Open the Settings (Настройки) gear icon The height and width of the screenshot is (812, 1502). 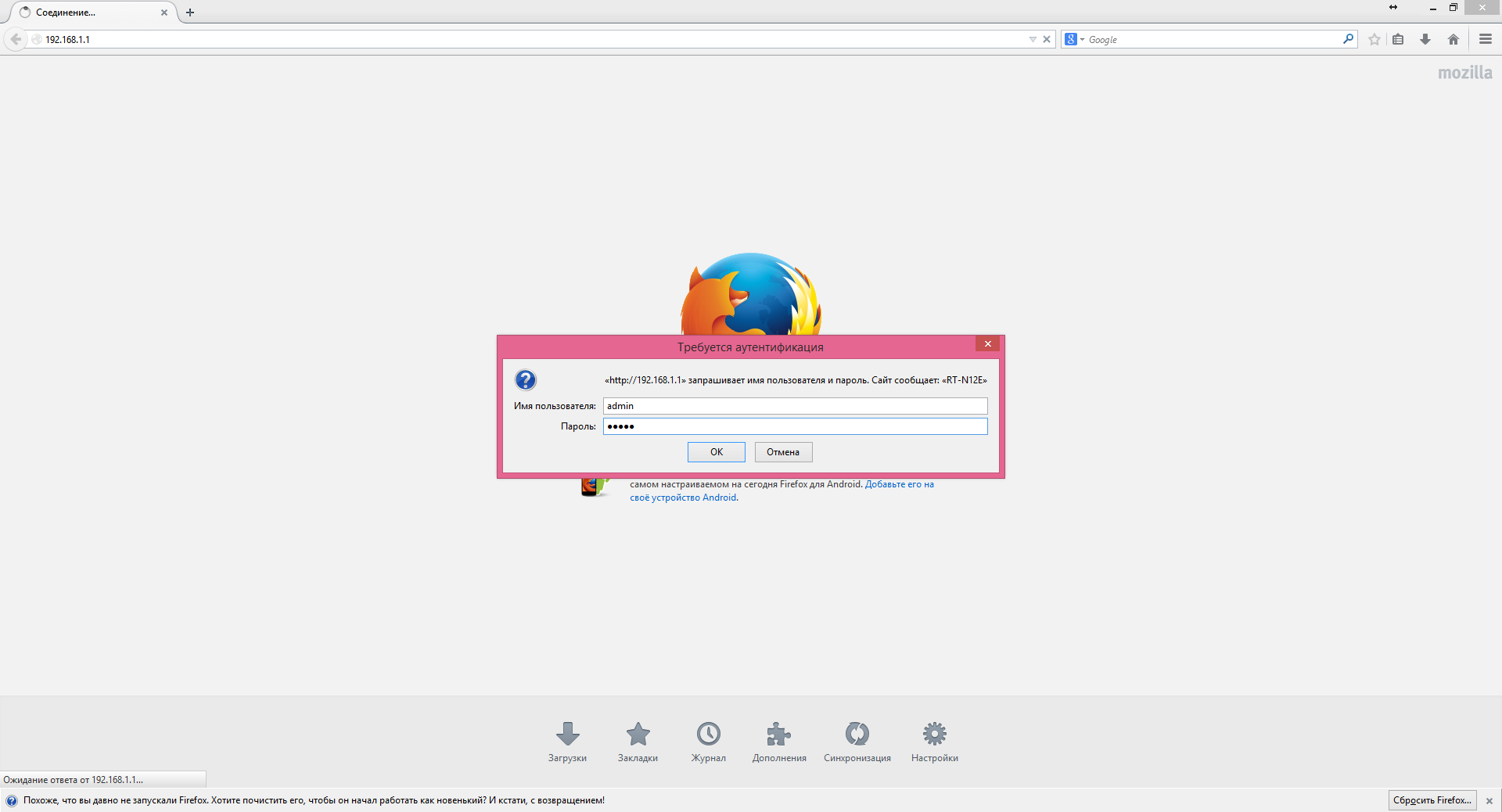tap(934, 734)
